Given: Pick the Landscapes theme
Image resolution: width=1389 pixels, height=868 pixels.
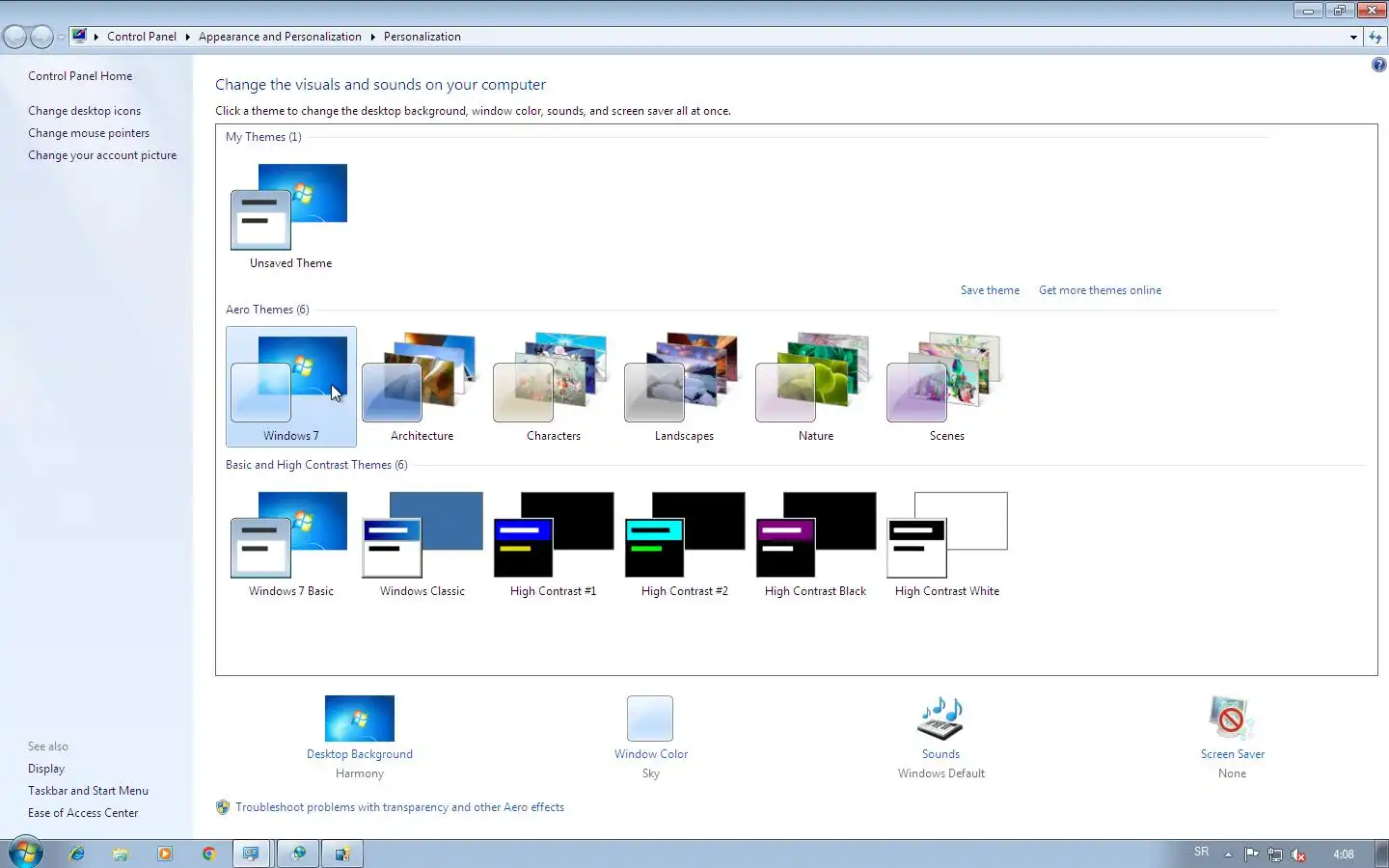Looking at the screenshot, I should click(684, 386).
